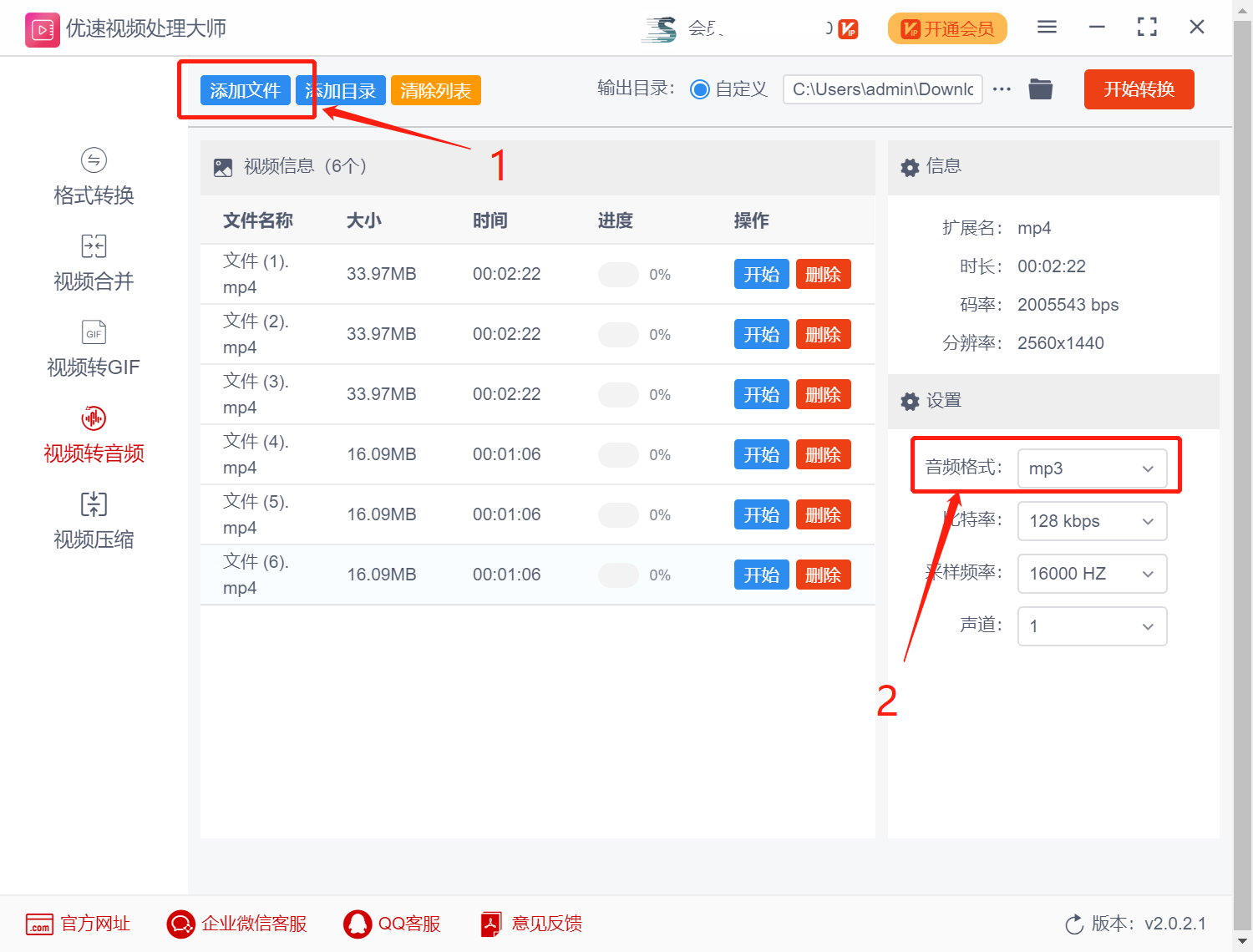Select the 视频转音频 video to audio tool
Screen dimensions: 1253x952
point(94,435)
